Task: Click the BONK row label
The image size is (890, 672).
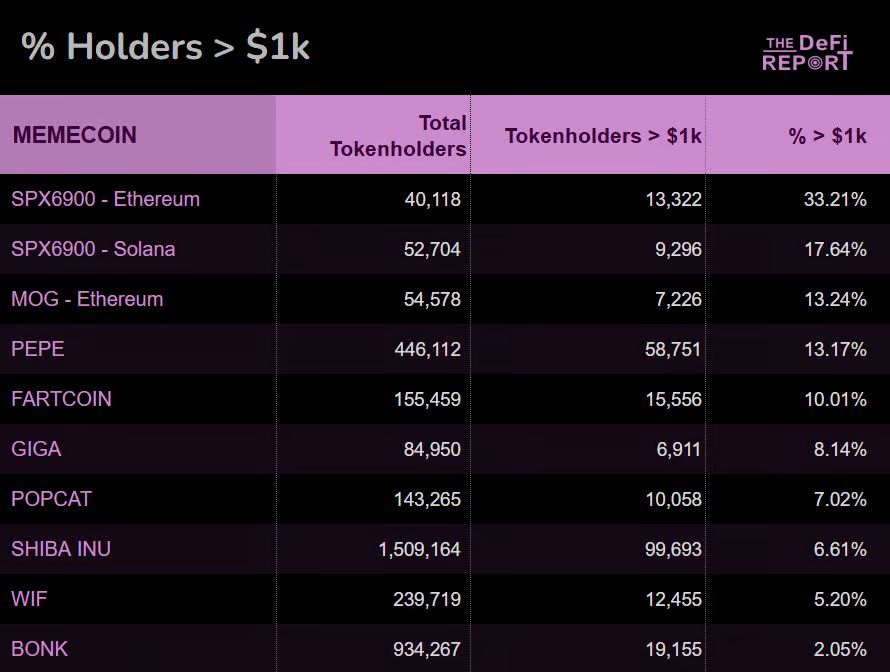Action: (39, 649)
